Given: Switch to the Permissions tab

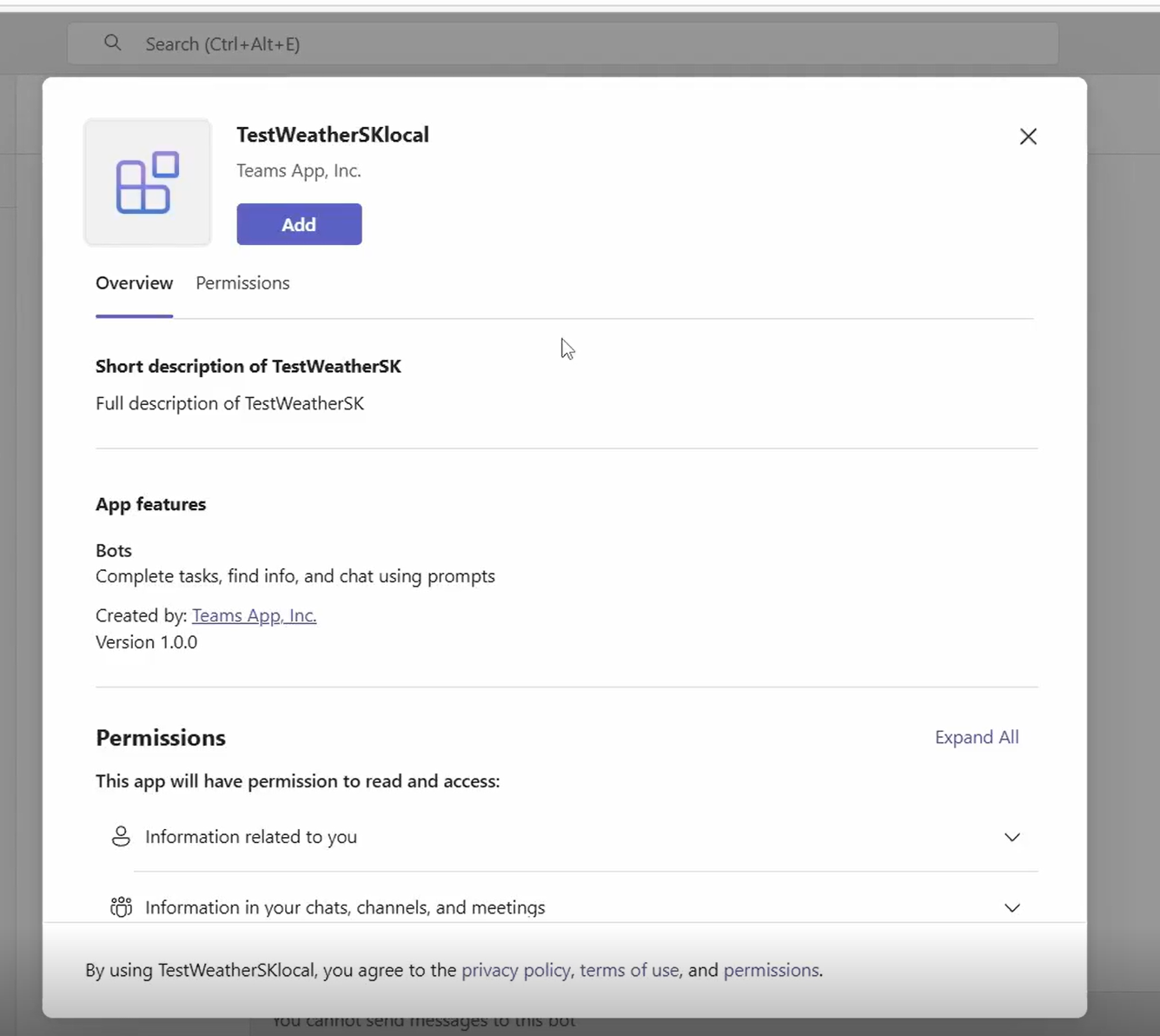Looking at the screenshot, I should [242, 283].
